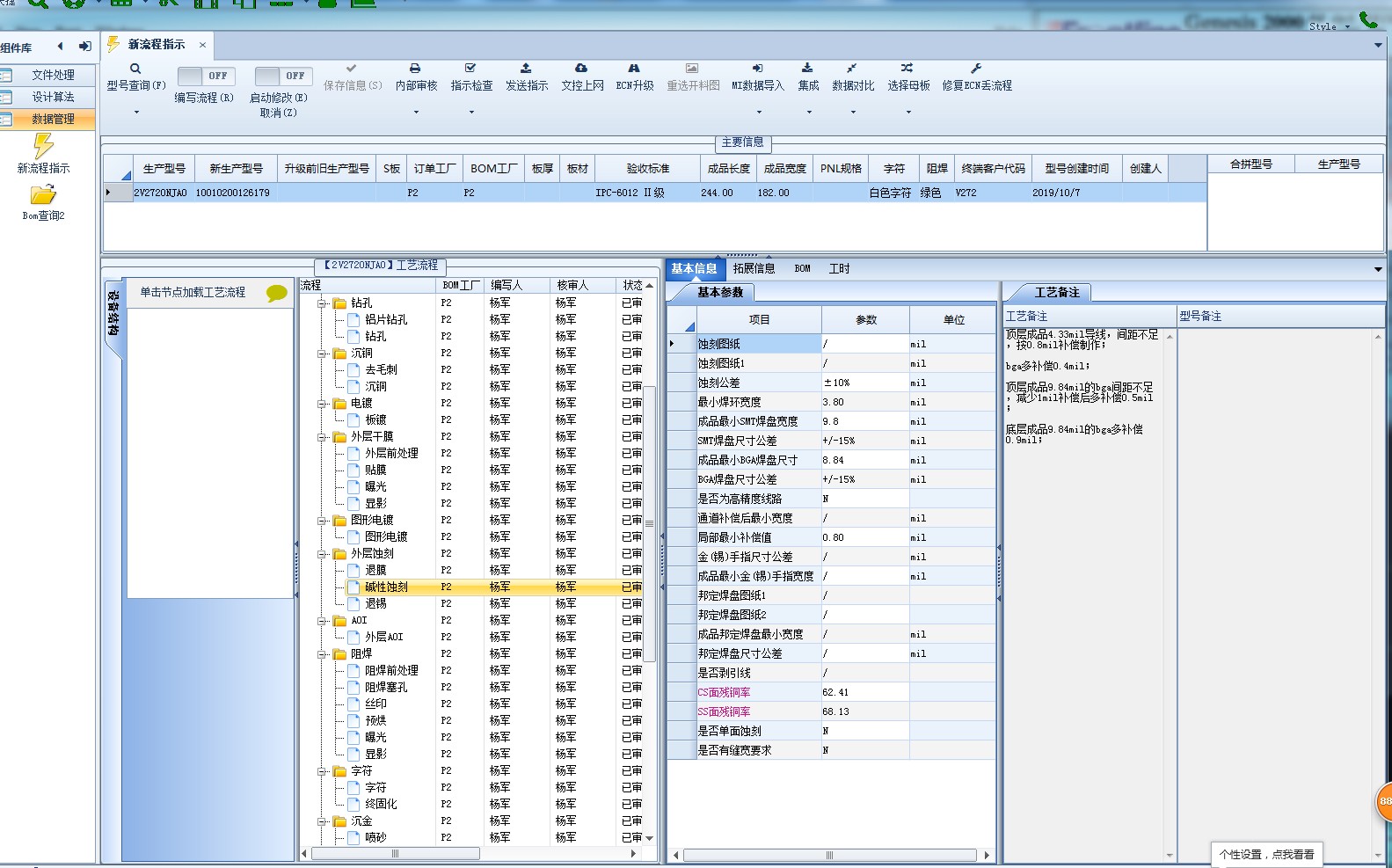Collapse the 阻焊 tree node
1392x868 pixels.
[323, 654]
